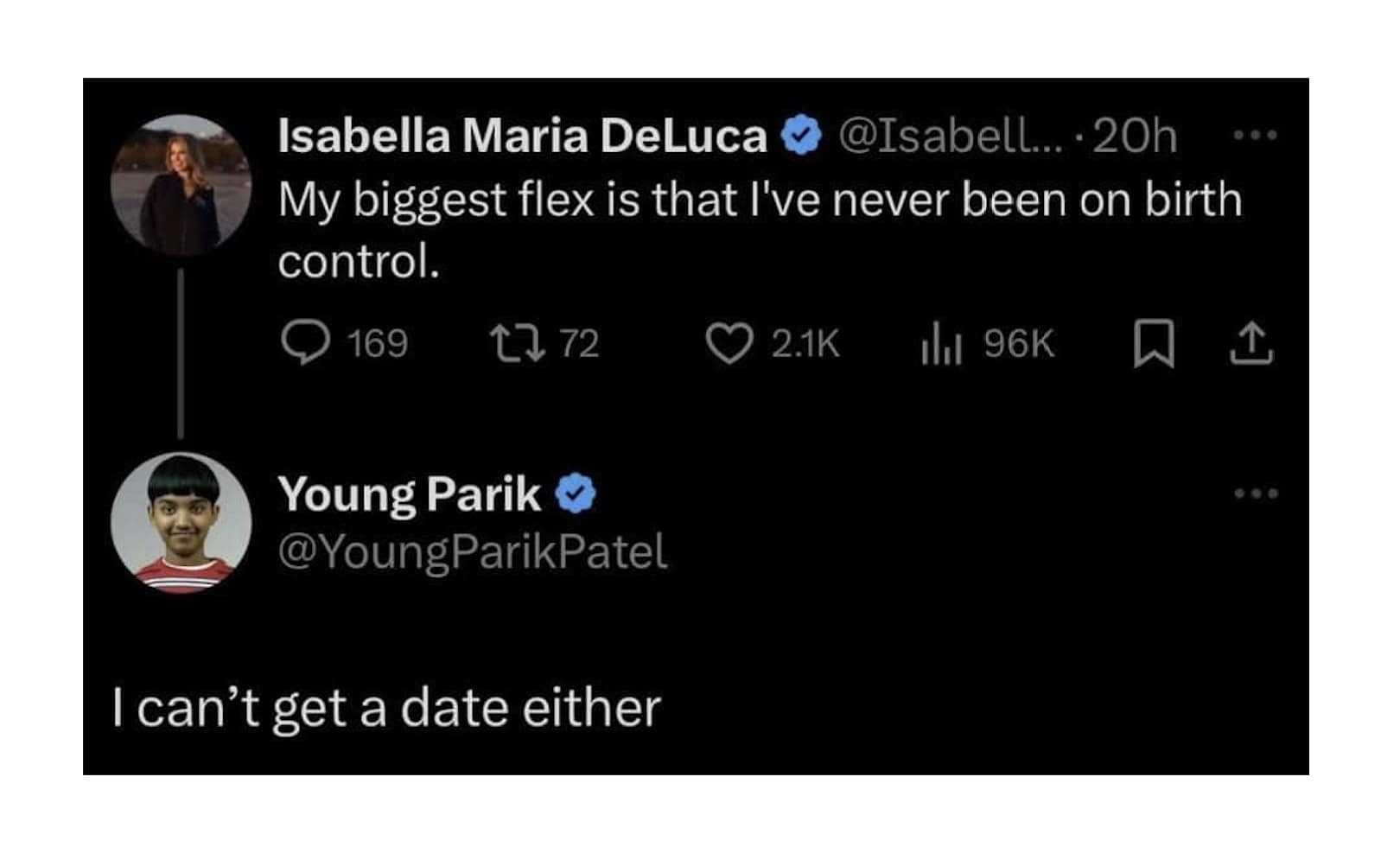Viewport: 1400px width, 847px height.
Task: Click the verified badge beside Isabella Maria DeLuca
Action: coord(801,136)
